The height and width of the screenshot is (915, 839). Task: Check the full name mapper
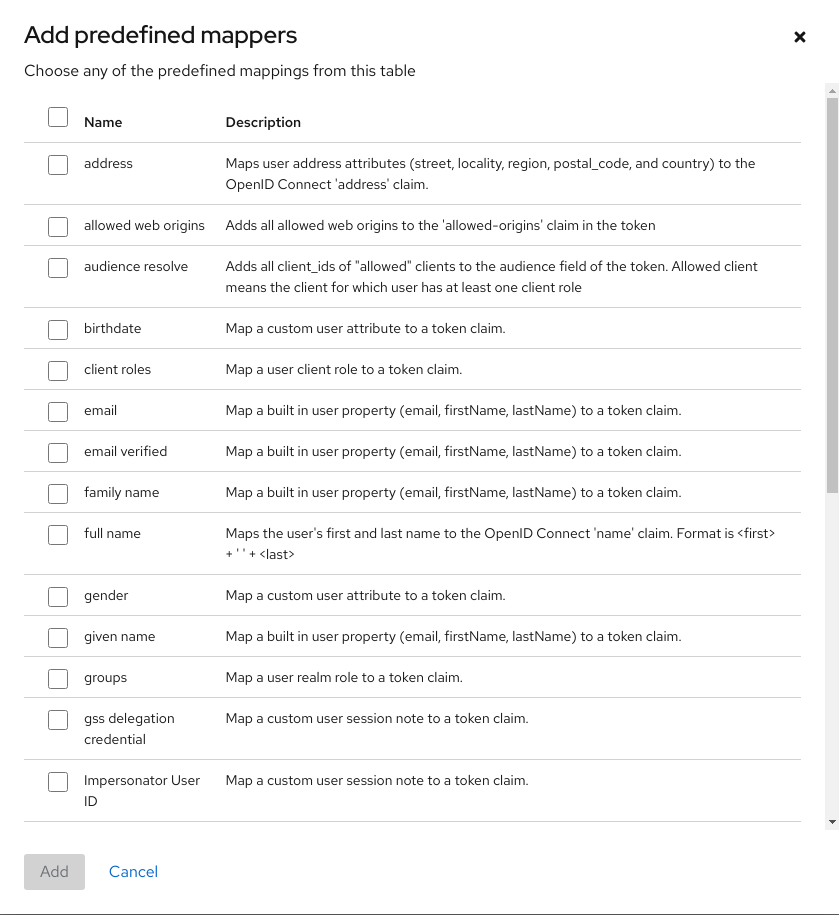pos(57,534)
